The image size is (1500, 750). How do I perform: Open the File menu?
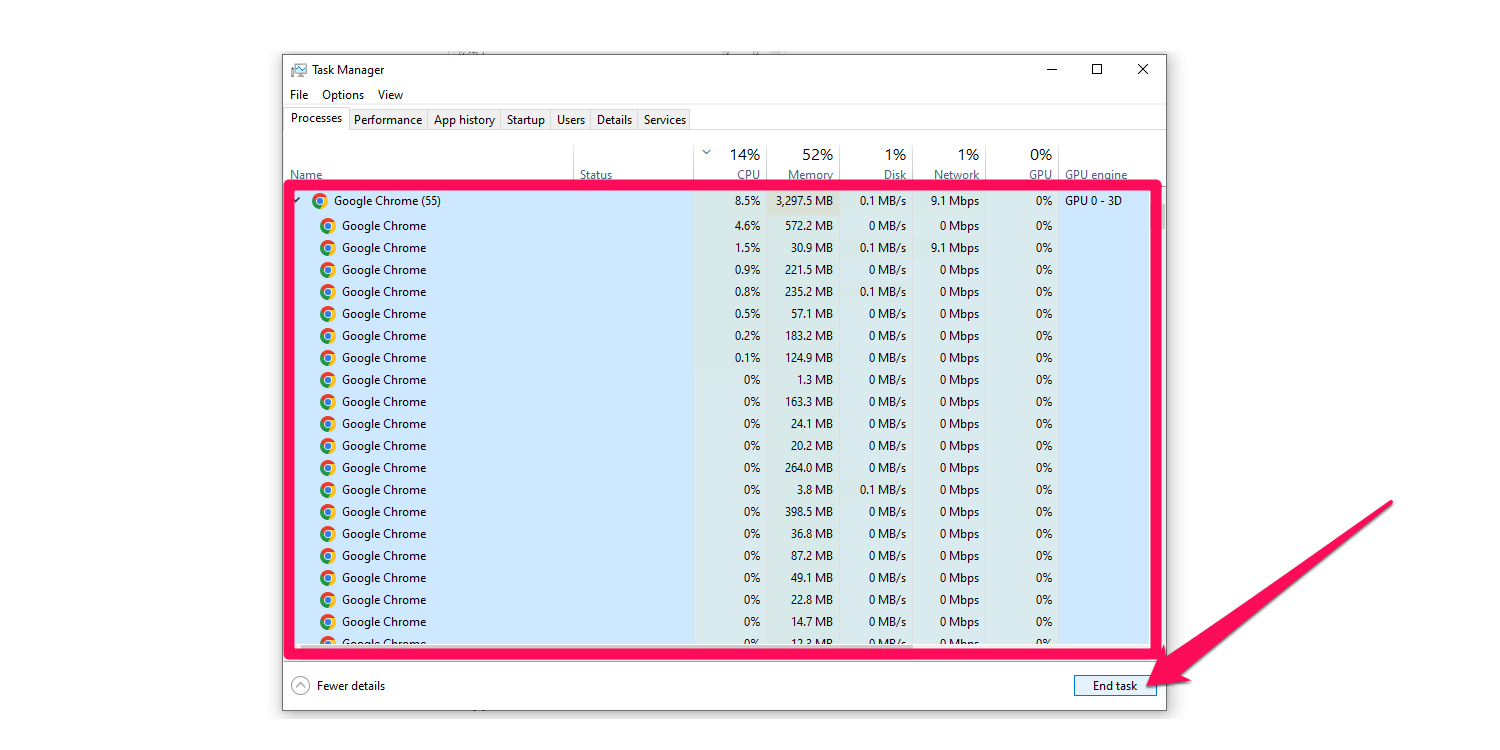[x=299, y=95]
